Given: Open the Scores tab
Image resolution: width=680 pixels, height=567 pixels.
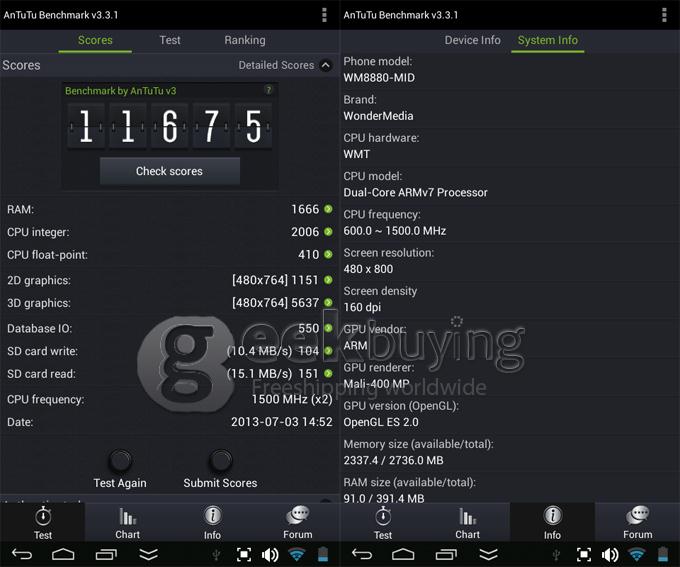Looking at the screenshot, I should tap(95, 40).
